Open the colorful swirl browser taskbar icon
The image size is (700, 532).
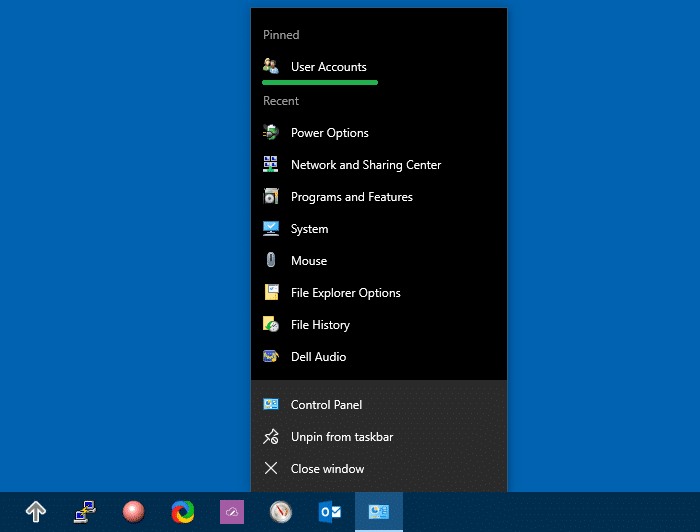183,511
